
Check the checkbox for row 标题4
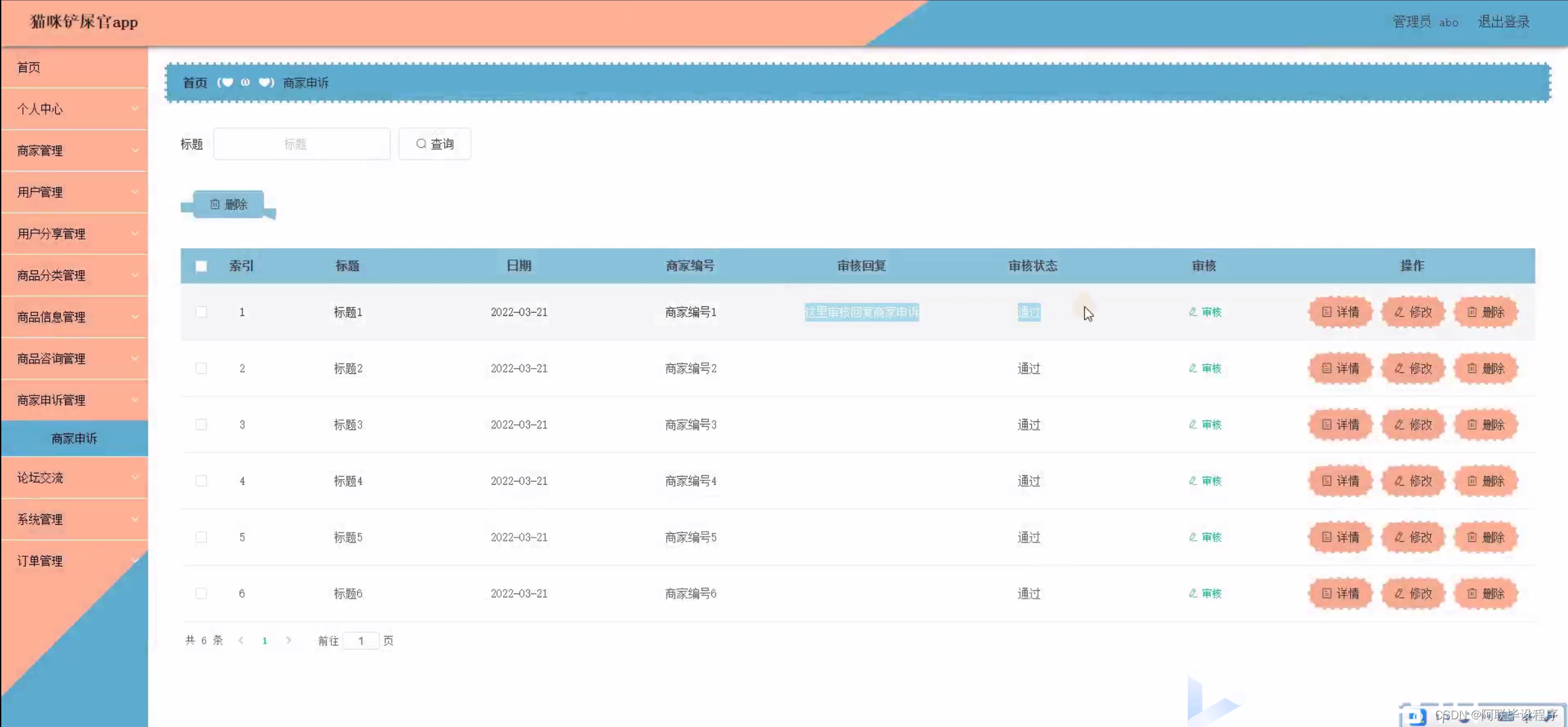click(x=201, y=481)
